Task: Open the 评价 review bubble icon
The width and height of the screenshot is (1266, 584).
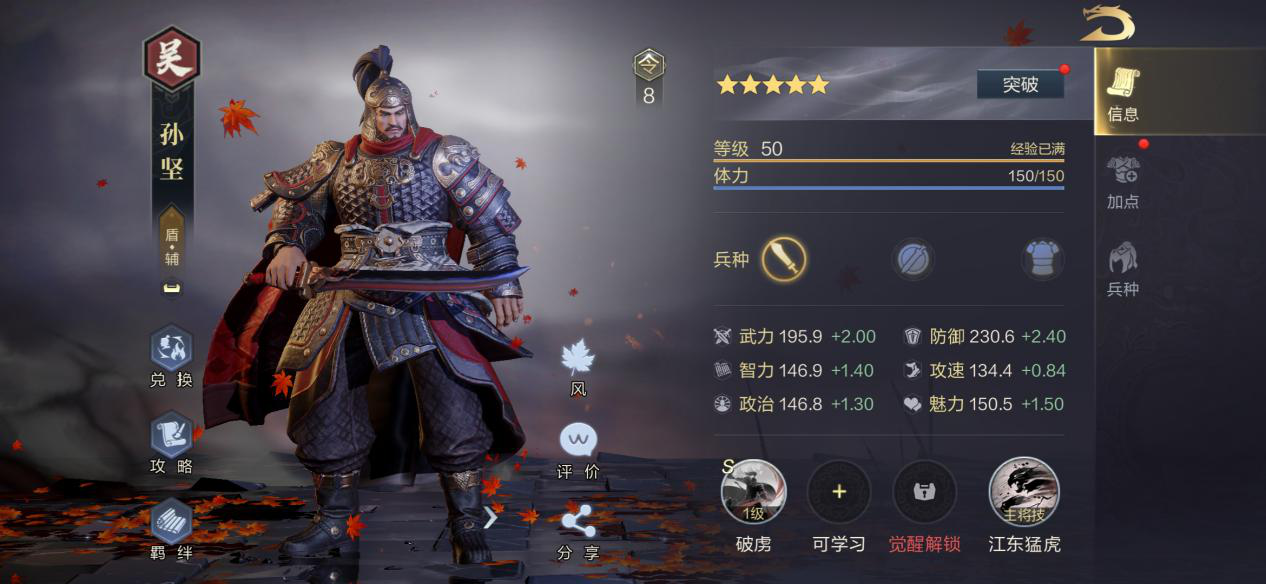Action: tap(578, 439)
